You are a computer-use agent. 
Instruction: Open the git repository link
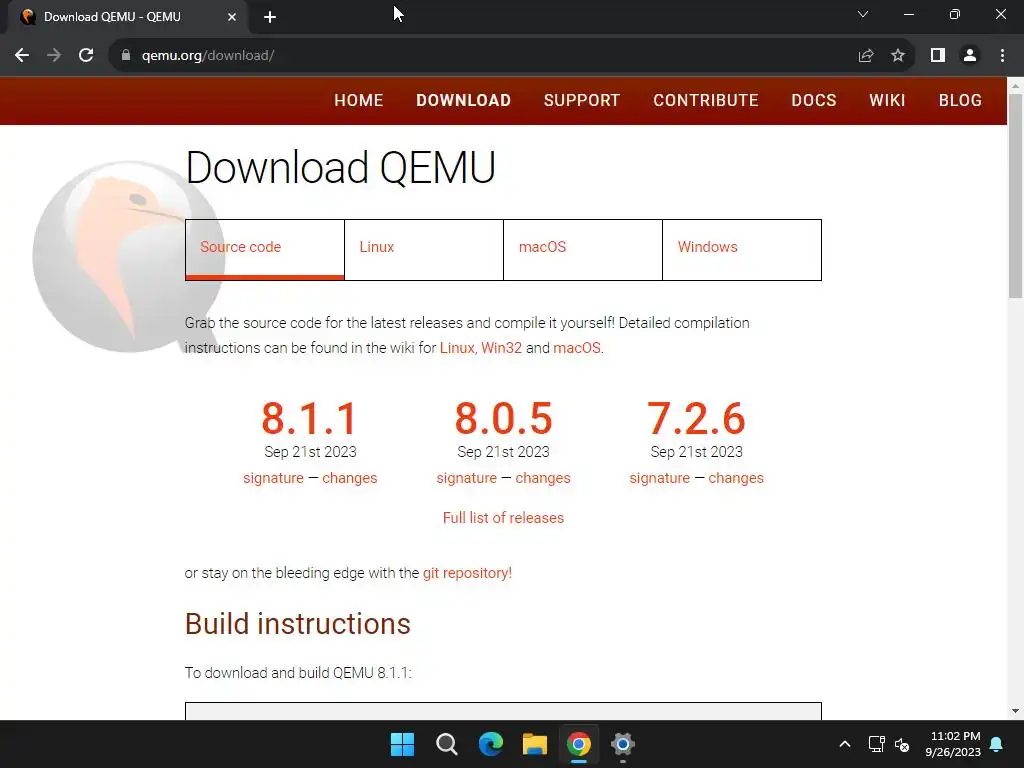tap(467, 573)
